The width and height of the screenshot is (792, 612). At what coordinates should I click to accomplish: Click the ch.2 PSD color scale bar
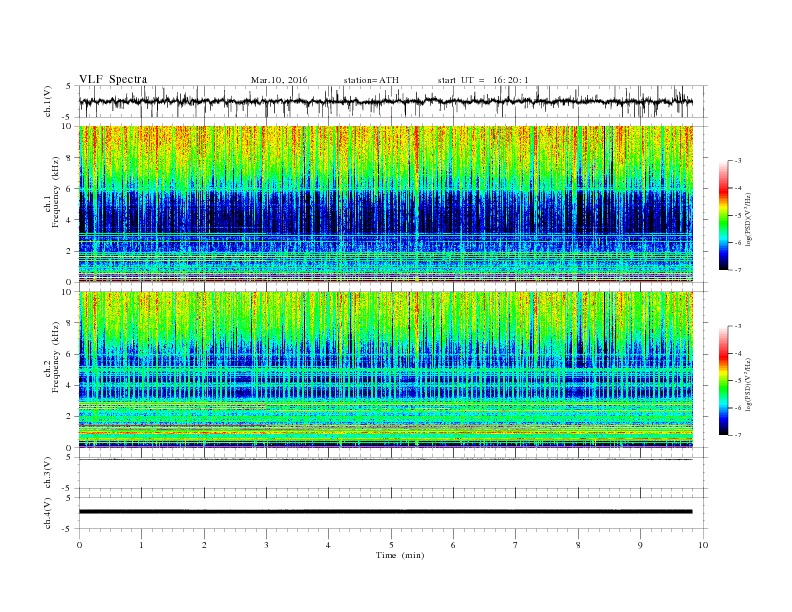coord(723,380)
